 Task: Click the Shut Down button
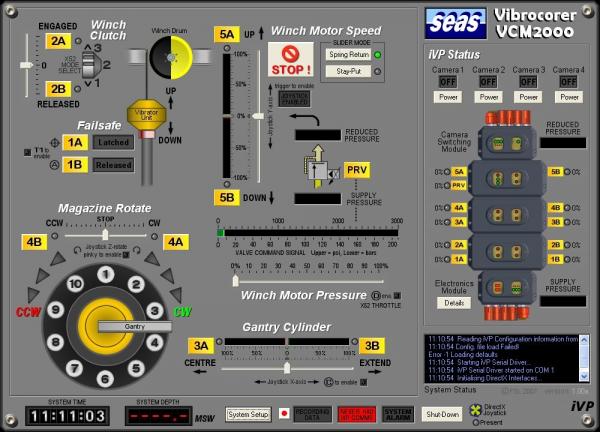tap(442, 414)
